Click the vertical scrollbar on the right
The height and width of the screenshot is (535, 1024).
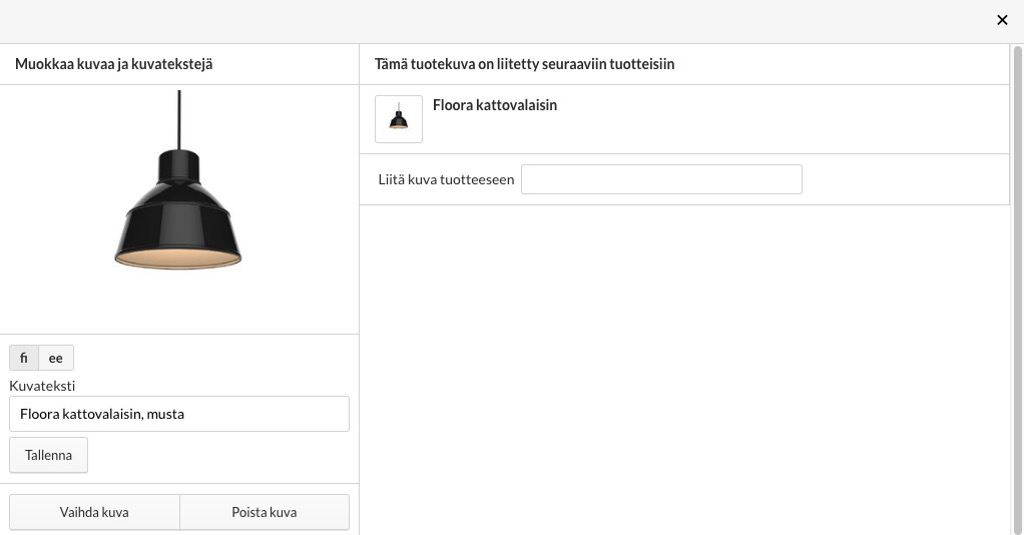pyautogui.click(x=1017, y=289)
